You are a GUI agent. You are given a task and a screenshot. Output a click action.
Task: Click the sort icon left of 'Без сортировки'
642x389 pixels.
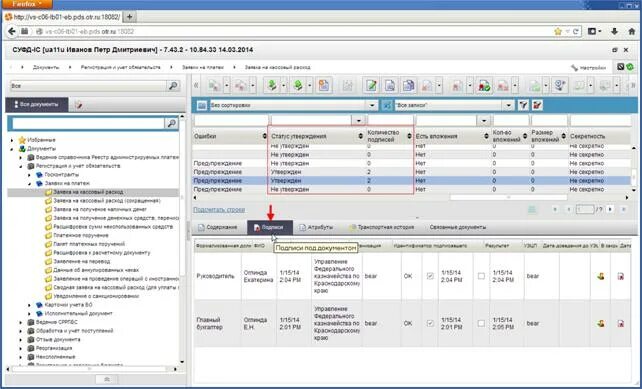tap(201, 105)
